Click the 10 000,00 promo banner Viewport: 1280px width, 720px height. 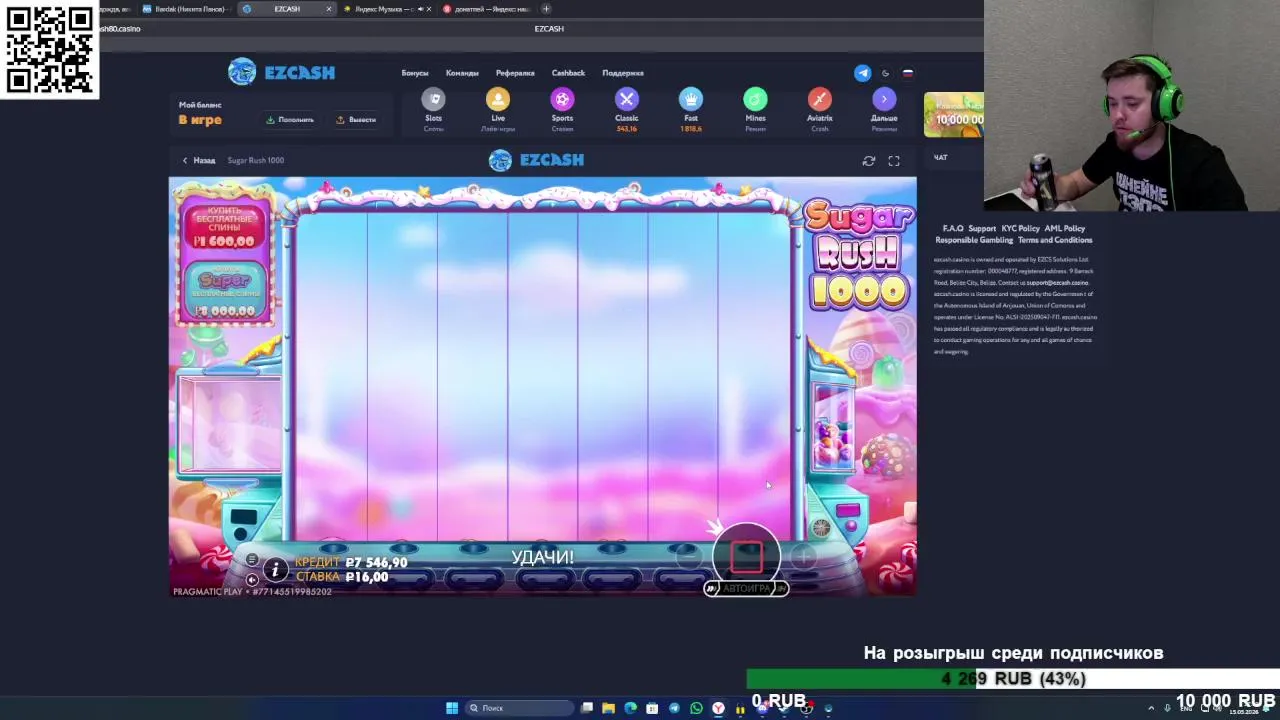coord(954,115)
